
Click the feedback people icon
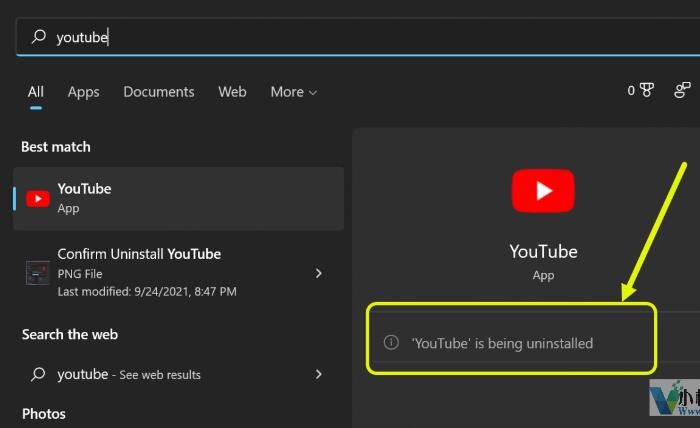click(x=682, y=90)
